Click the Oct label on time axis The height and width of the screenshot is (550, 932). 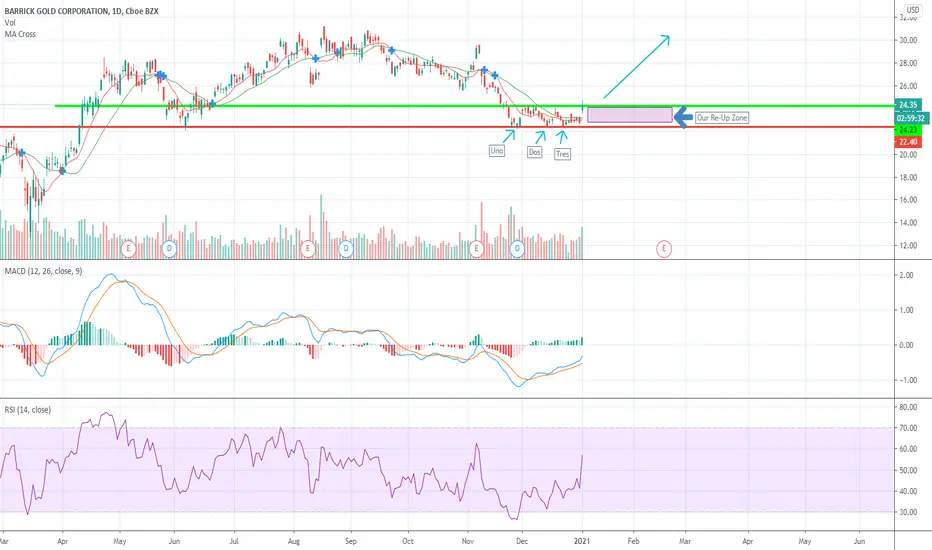coord(408,541)
